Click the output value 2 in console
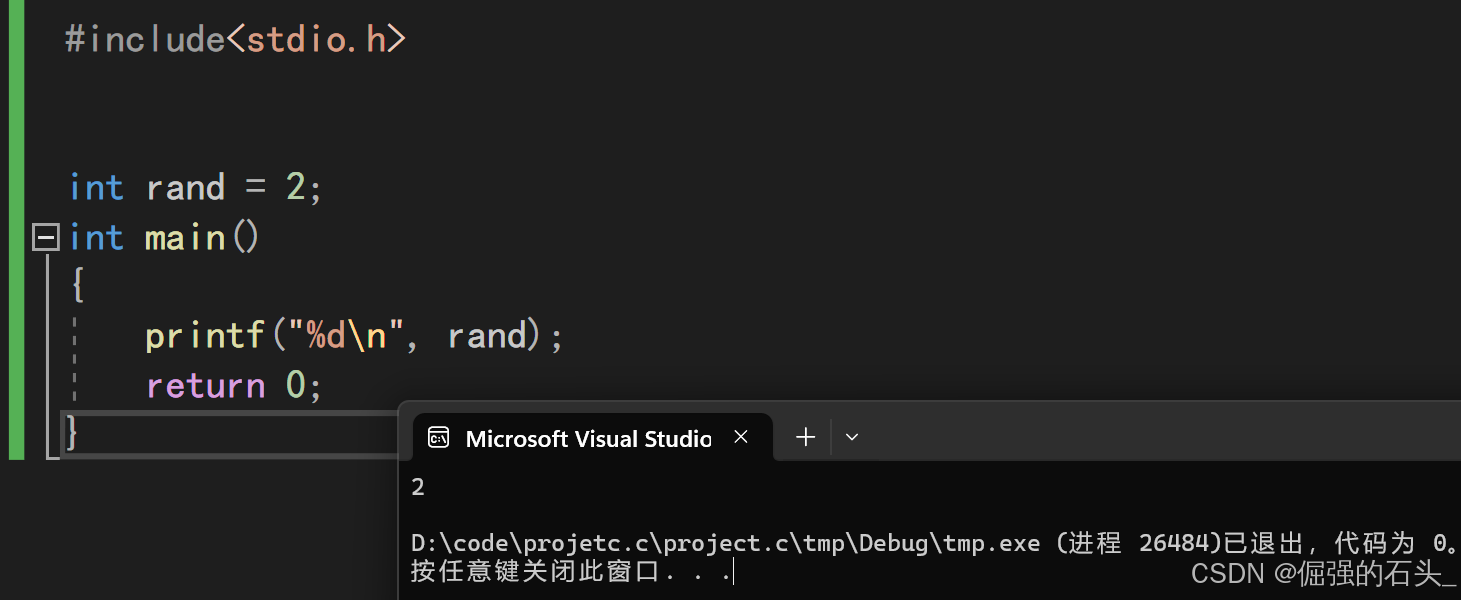The image size is (1461, 600). click(x=418, y=487)
